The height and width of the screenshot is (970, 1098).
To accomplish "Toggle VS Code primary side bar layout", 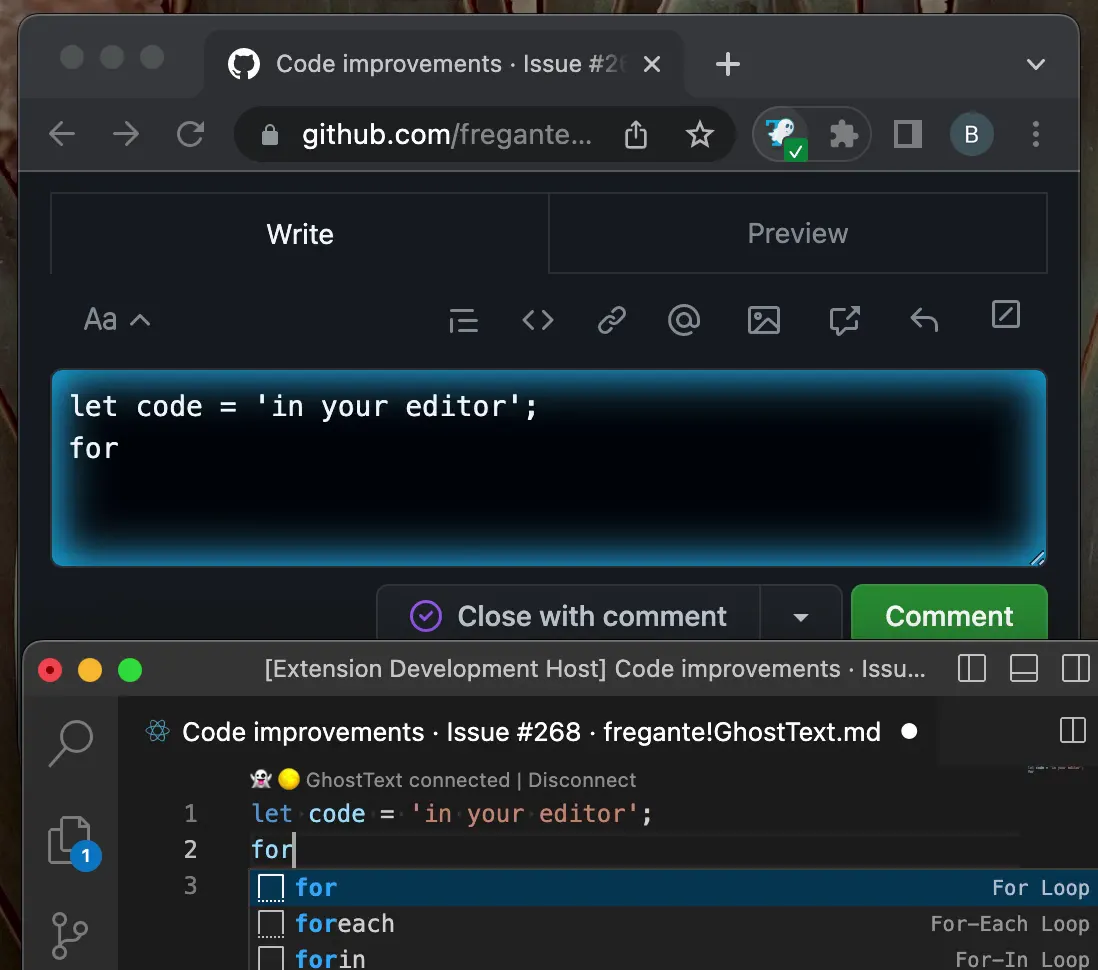I will pos(971,668).
